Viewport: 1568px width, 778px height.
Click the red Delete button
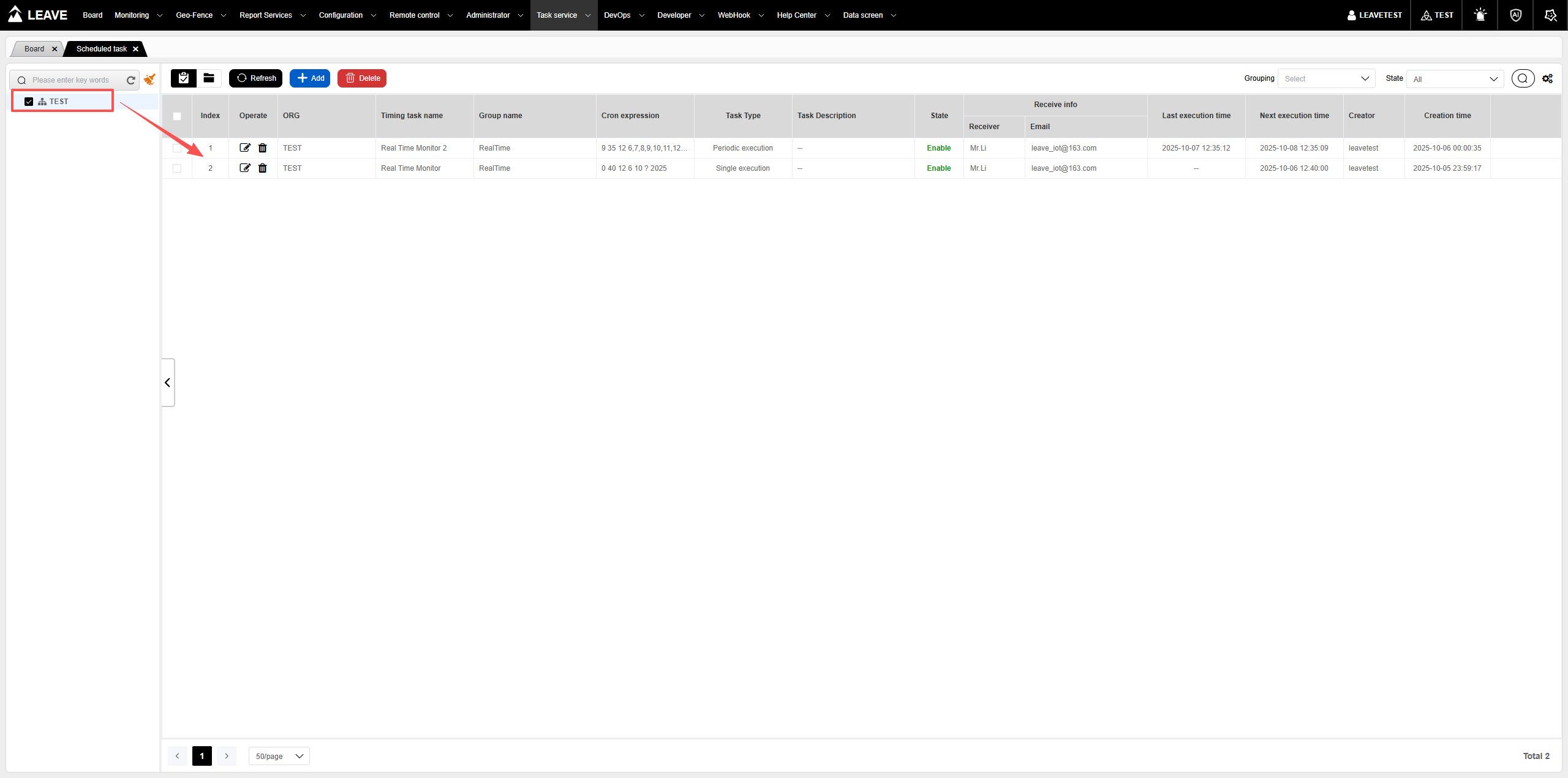point(362,78)
